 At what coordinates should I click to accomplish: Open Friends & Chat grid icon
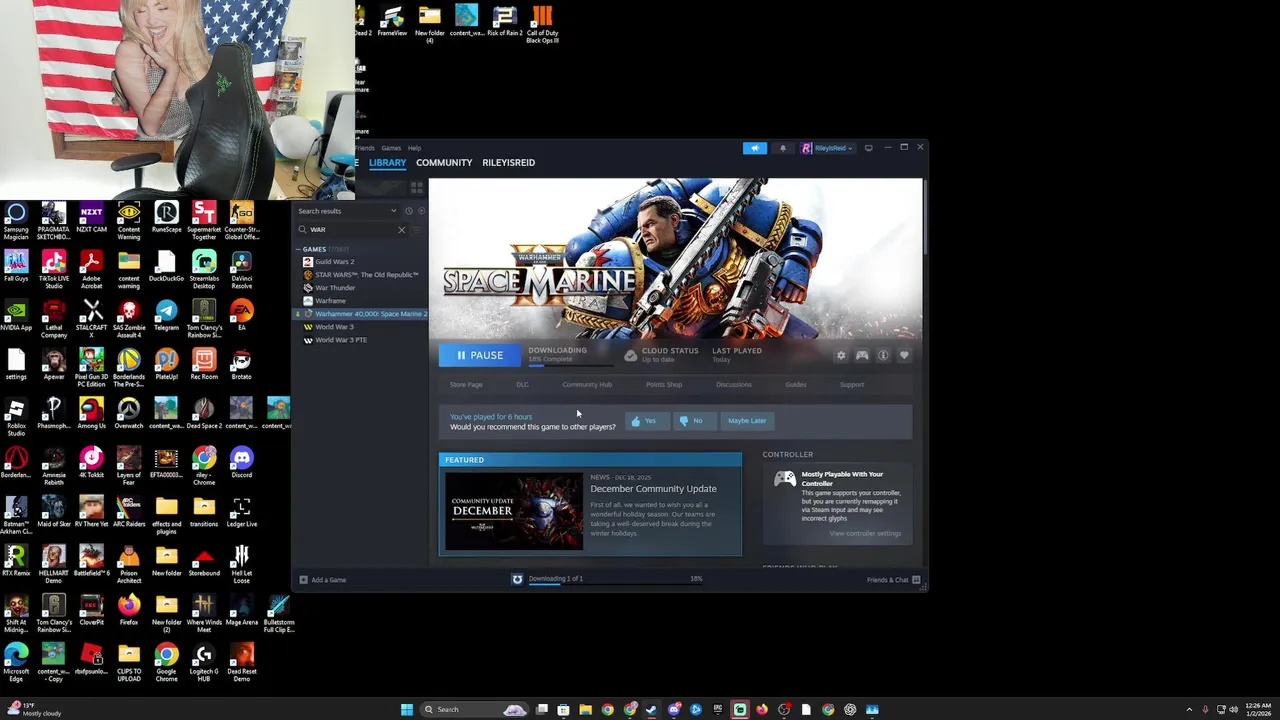coord(916,580)
